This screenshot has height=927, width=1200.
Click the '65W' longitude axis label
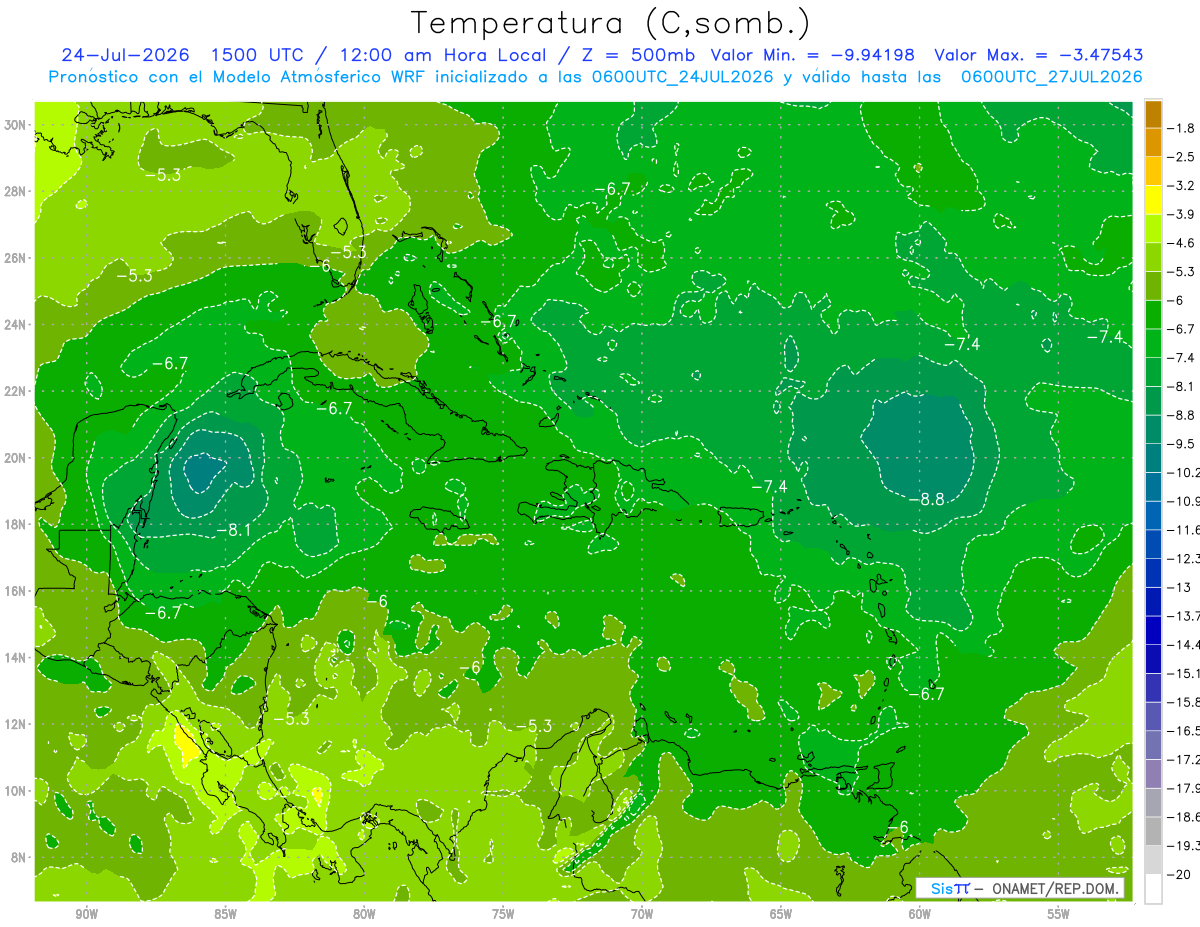tap(781, 913)
